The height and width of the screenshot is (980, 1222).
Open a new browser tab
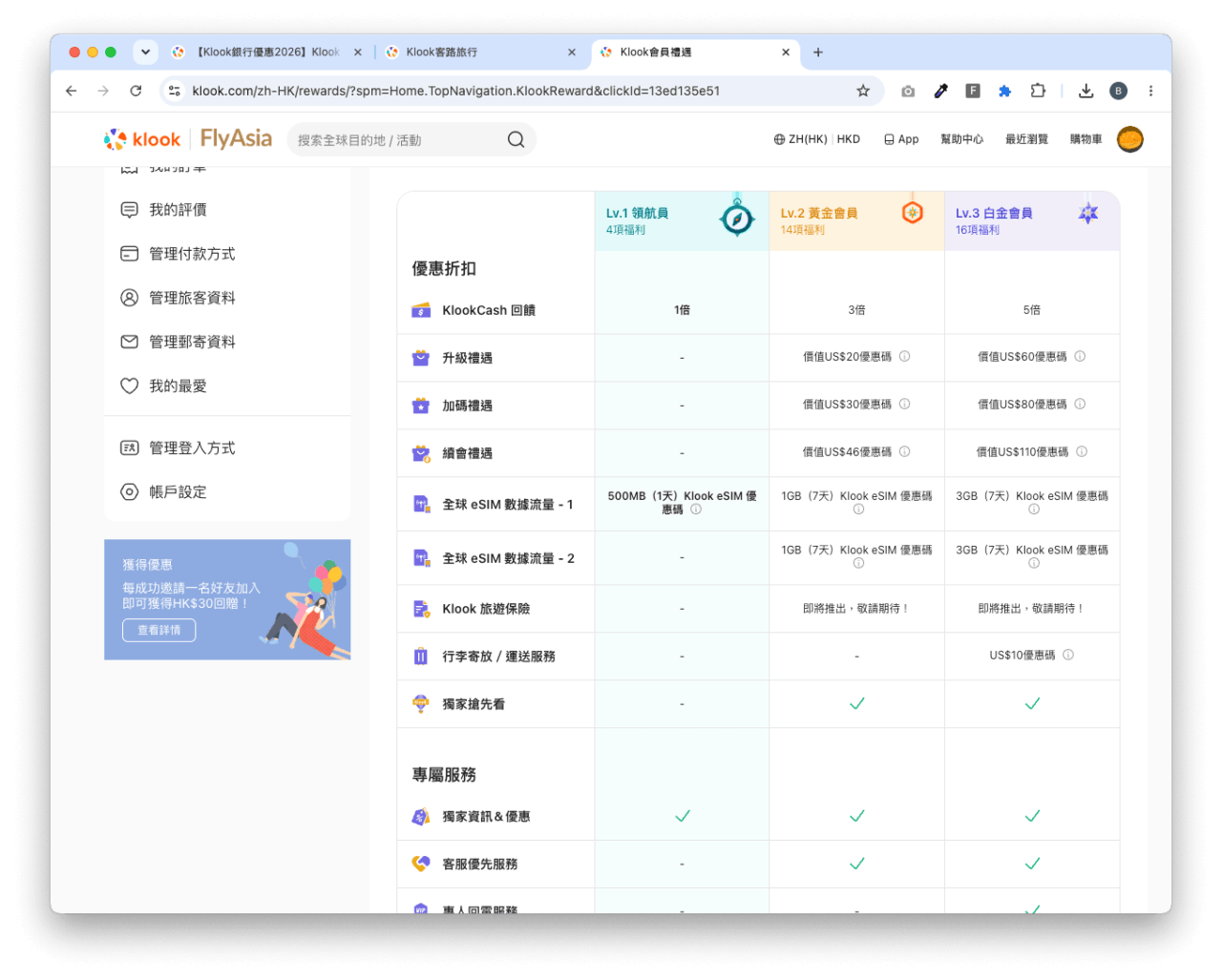(x=818, y=52)
